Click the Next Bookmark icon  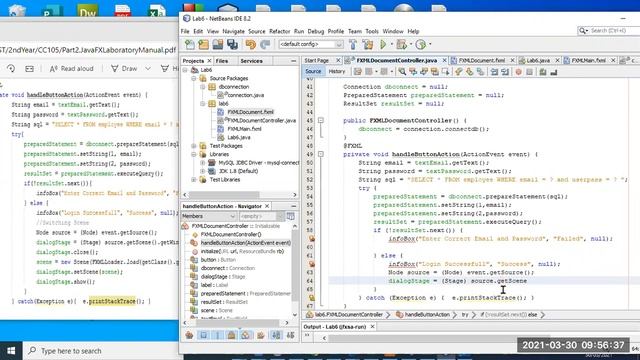click(x=470, y=72)
